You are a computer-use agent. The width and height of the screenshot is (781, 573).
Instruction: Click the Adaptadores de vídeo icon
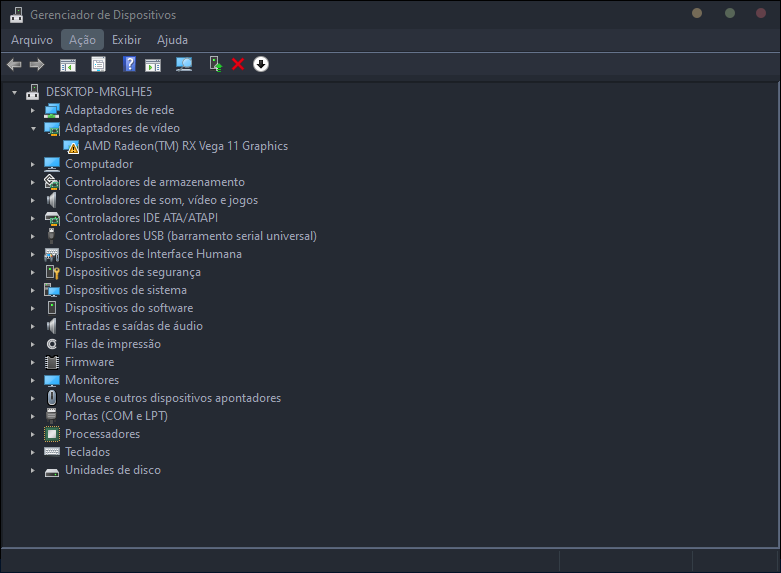[52, 128]
